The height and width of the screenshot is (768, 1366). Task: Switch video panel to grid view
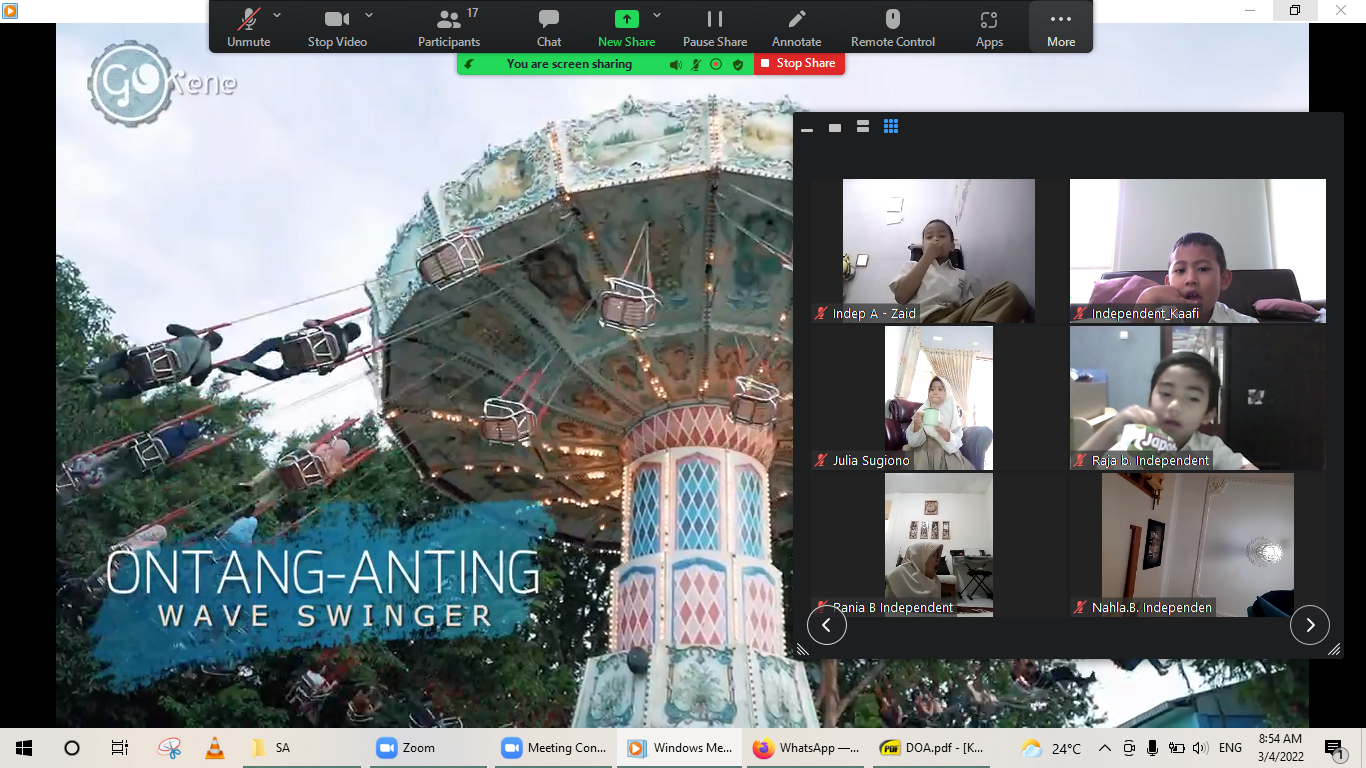click(891, 126)
